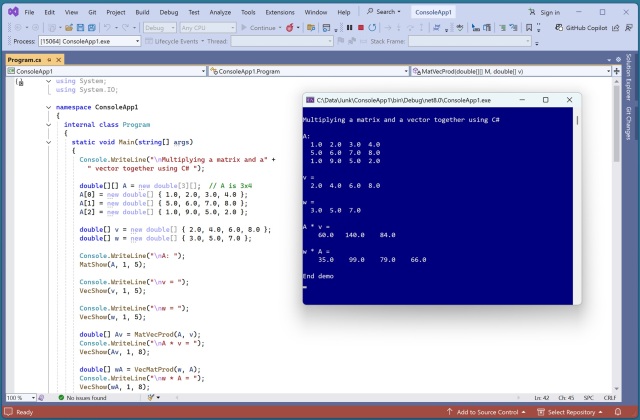
Task: Pause debugging with the Break All icon
Action: coord(349,28)
